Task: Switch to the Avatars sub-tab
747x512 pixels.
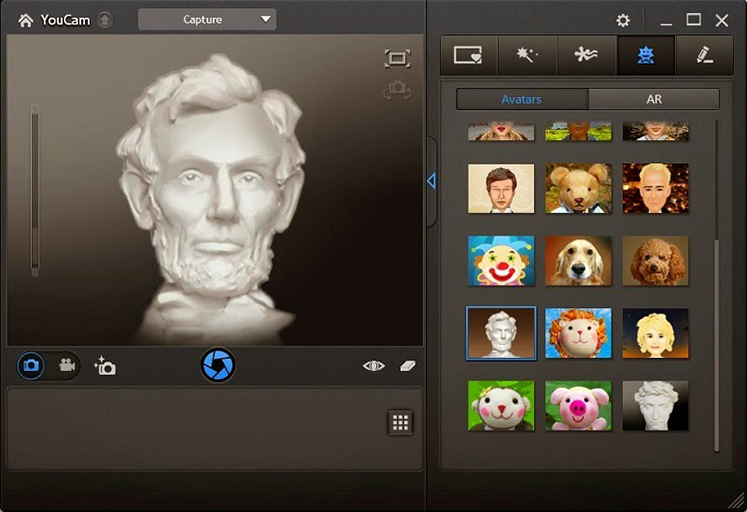Action: point(522,100)
